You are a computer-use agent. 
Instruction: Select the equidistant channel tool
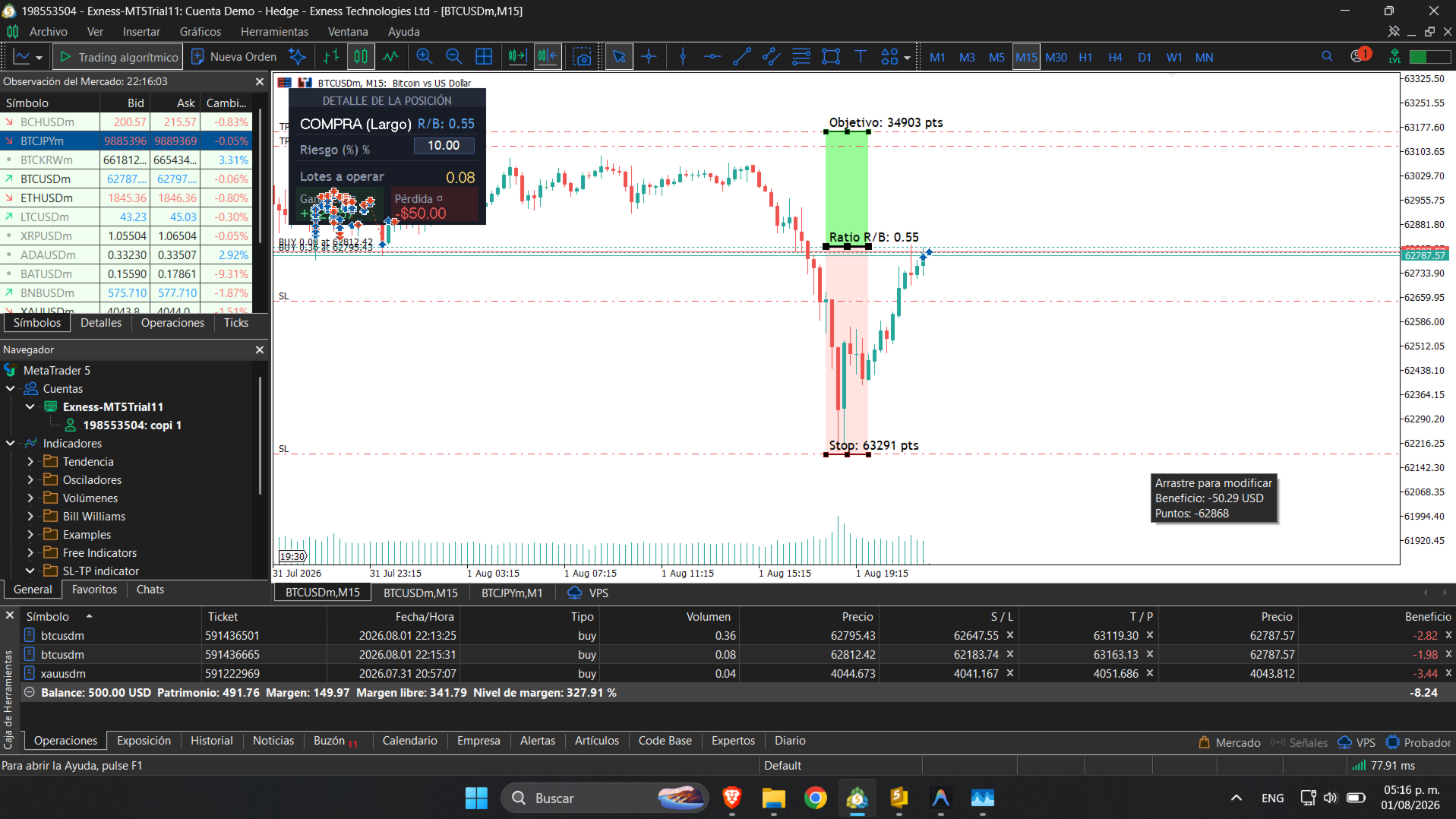(x=772, y=57)
